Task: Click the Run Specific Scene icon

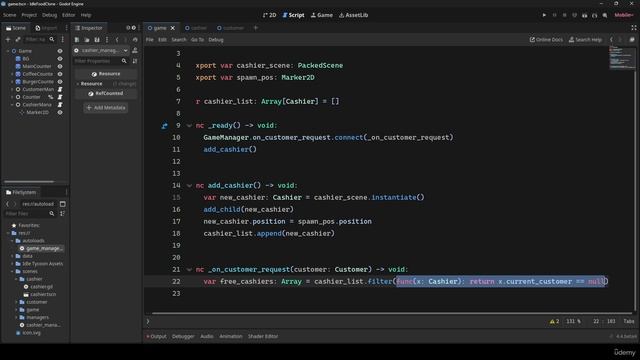Action: 594,15
